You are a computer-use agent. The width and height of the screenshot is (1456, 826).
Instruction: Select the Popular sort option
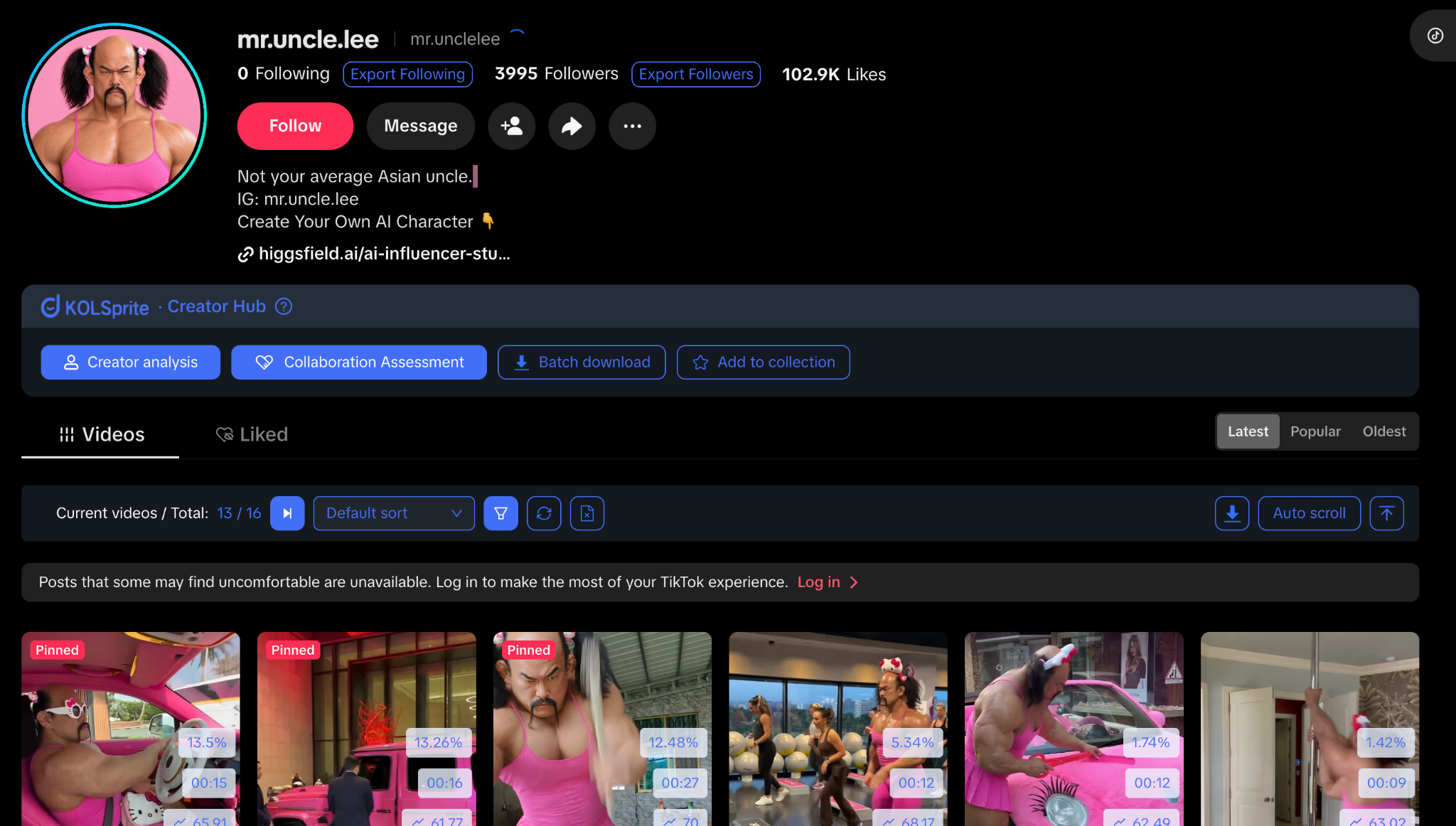click(x=1315, y=431)
